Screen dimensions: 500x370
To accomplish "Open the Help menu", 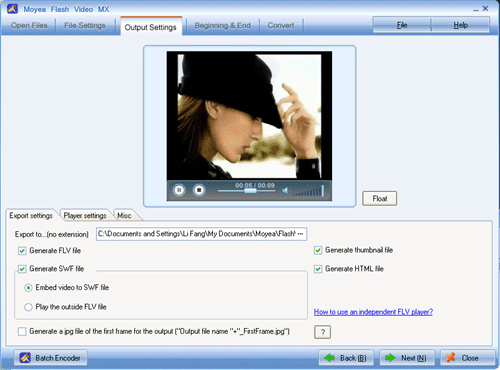I will 460,25.
